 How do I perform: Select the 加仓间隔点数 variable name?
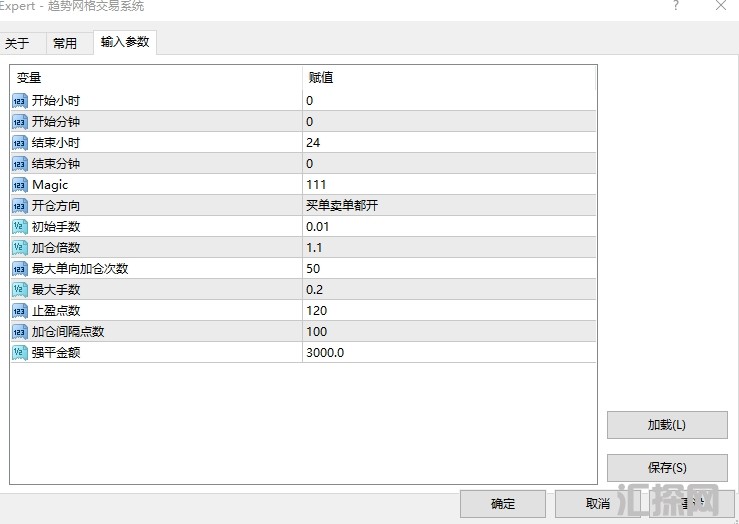click(68, 331)
